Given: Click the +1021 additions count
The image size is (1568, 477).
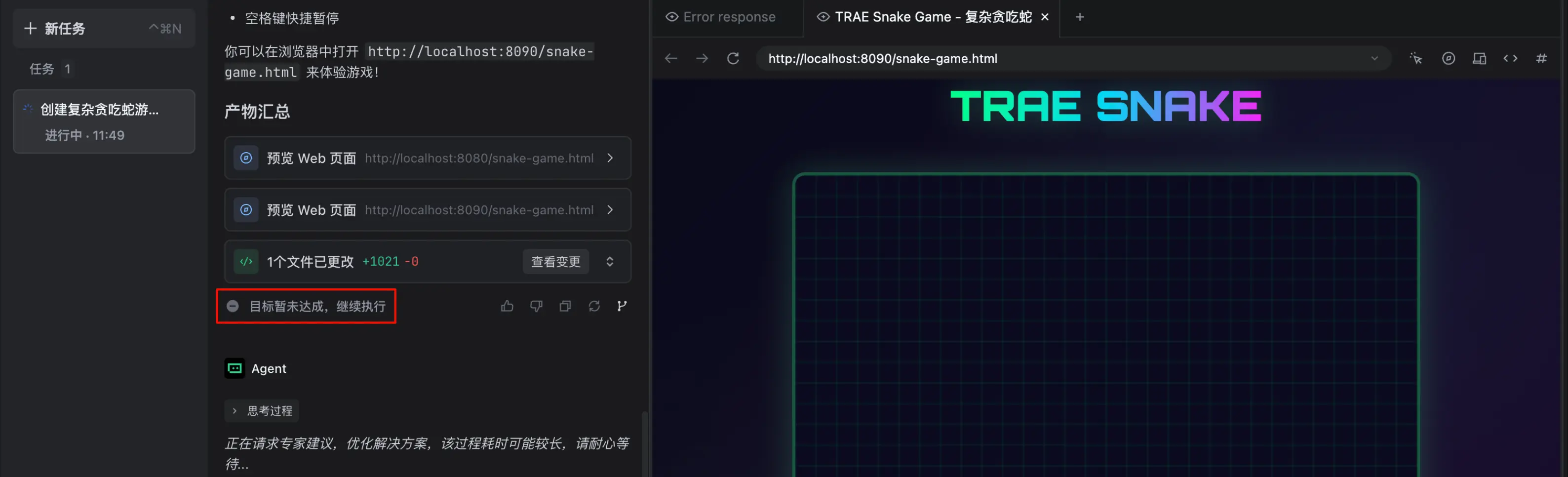Looking at the screenshot, I should [x=381, y=262].
